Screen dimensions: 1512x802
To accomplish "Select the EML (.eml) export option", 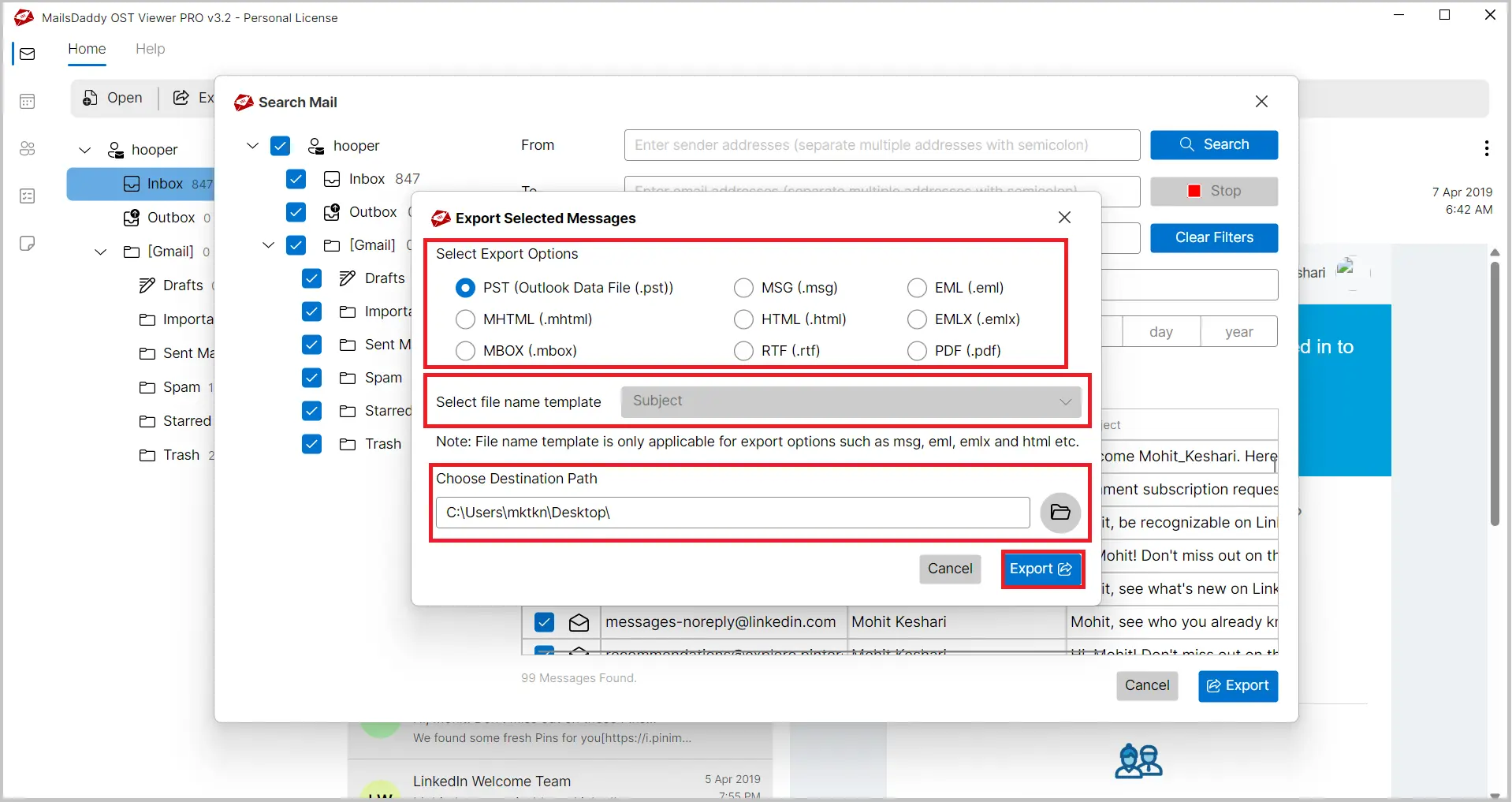I will point(917,288).
